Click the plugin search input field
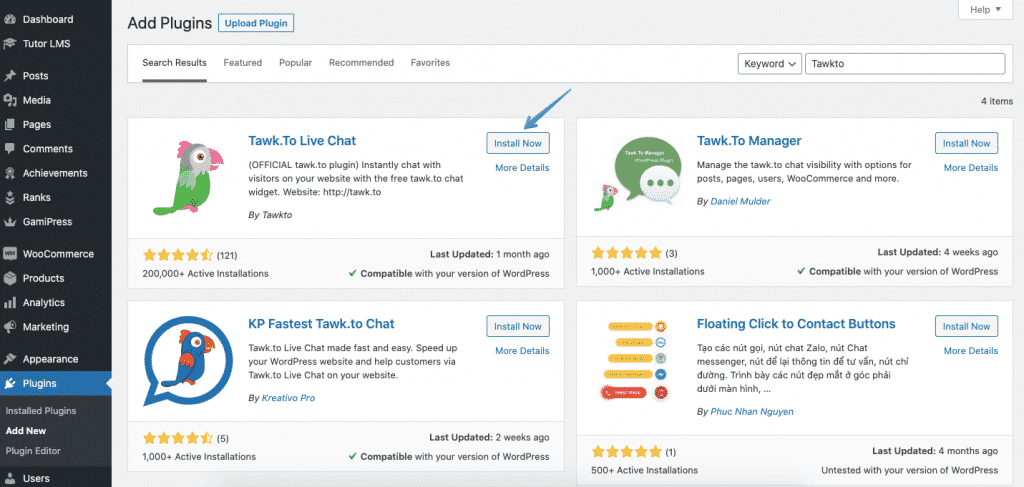This screenshot has height=487, width=1024. click(904, 63)
